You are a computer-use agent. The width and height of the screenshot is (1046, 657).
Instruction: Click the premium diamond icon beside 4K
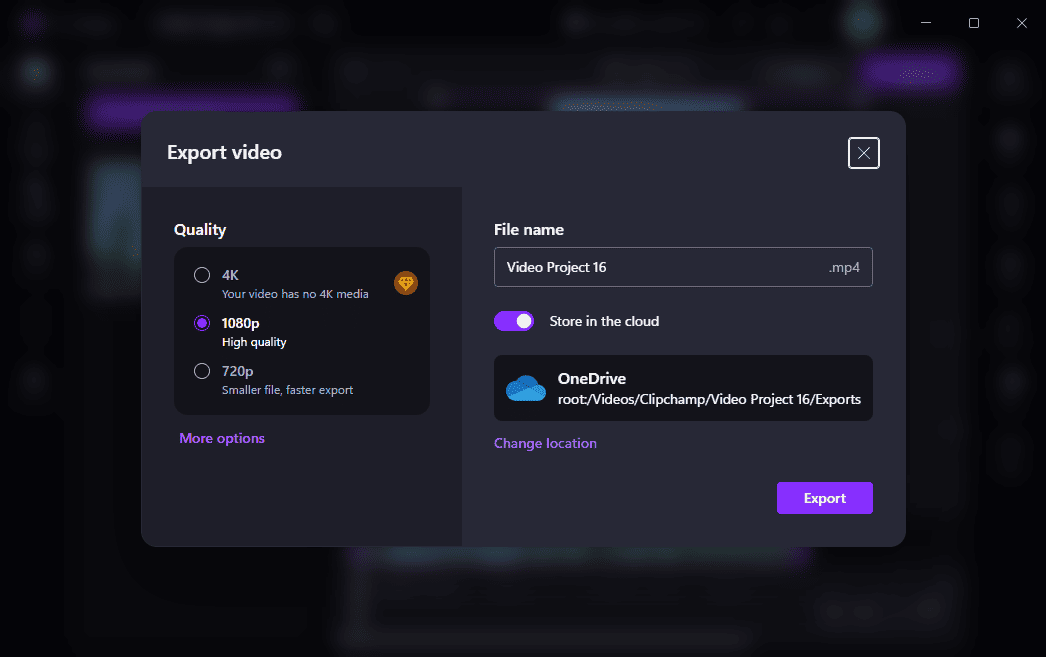point(406,283)
